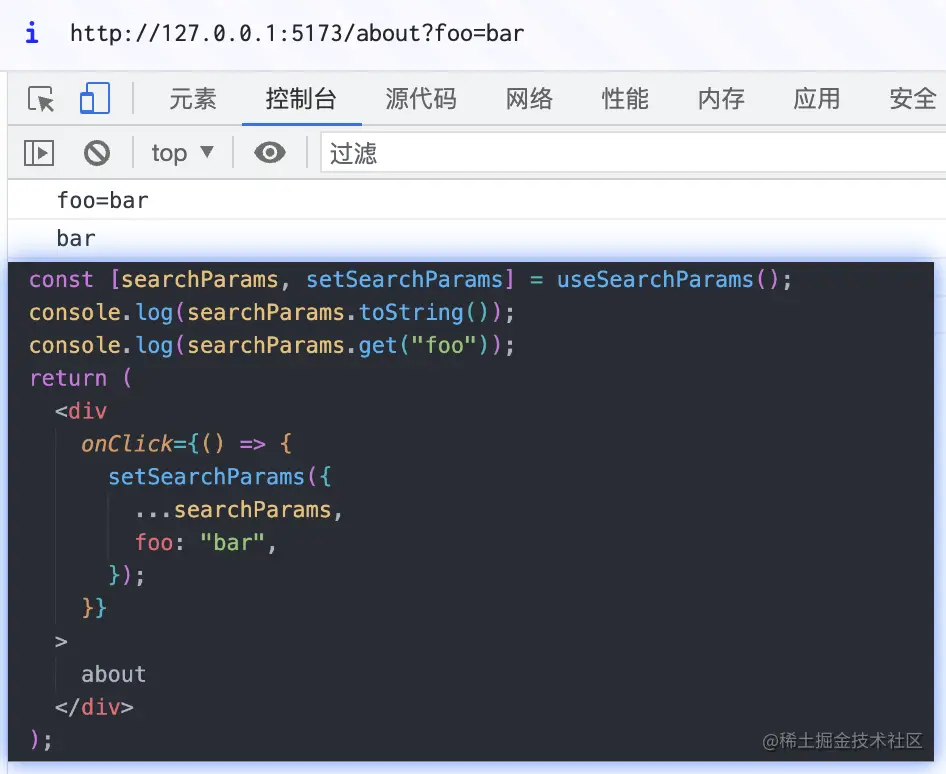
Task: Click '...searchParams,' in the code
Action: (x=238, y=510)
